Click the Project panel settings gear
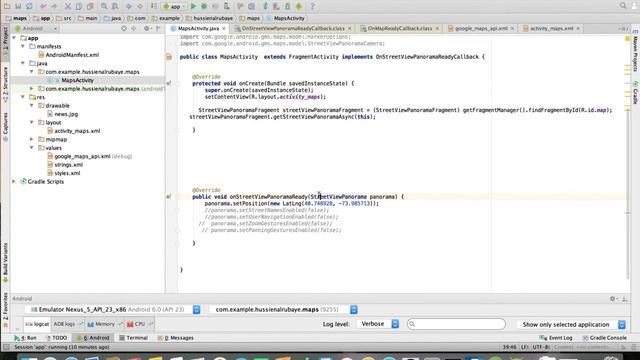 pyautogui.click(x=147, y=29)
